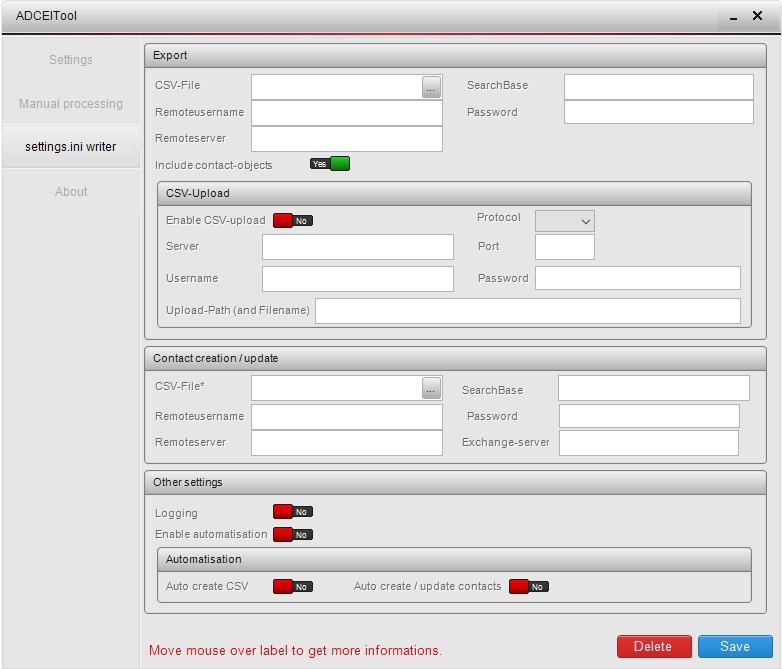Screen dimensions: 782x669
Task: Toggle Include contact-objects switch
Action: 330,164
